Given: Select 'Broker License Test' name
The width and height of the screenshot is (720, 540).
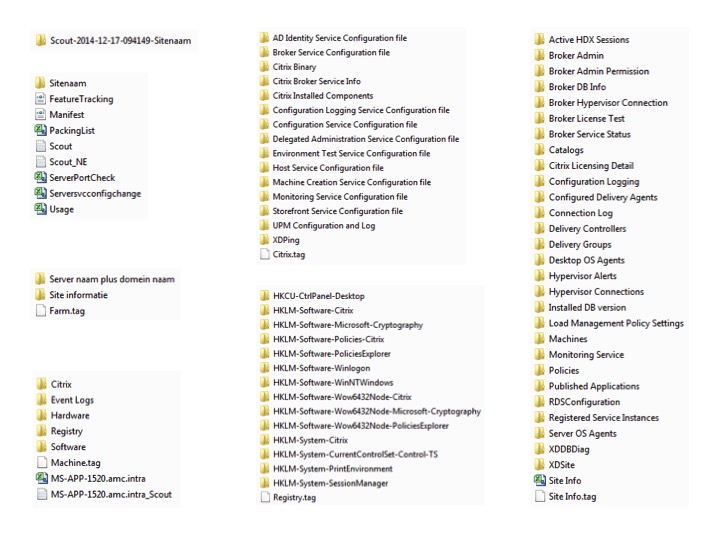Looking at the screenshot, I should coord(587,118).
